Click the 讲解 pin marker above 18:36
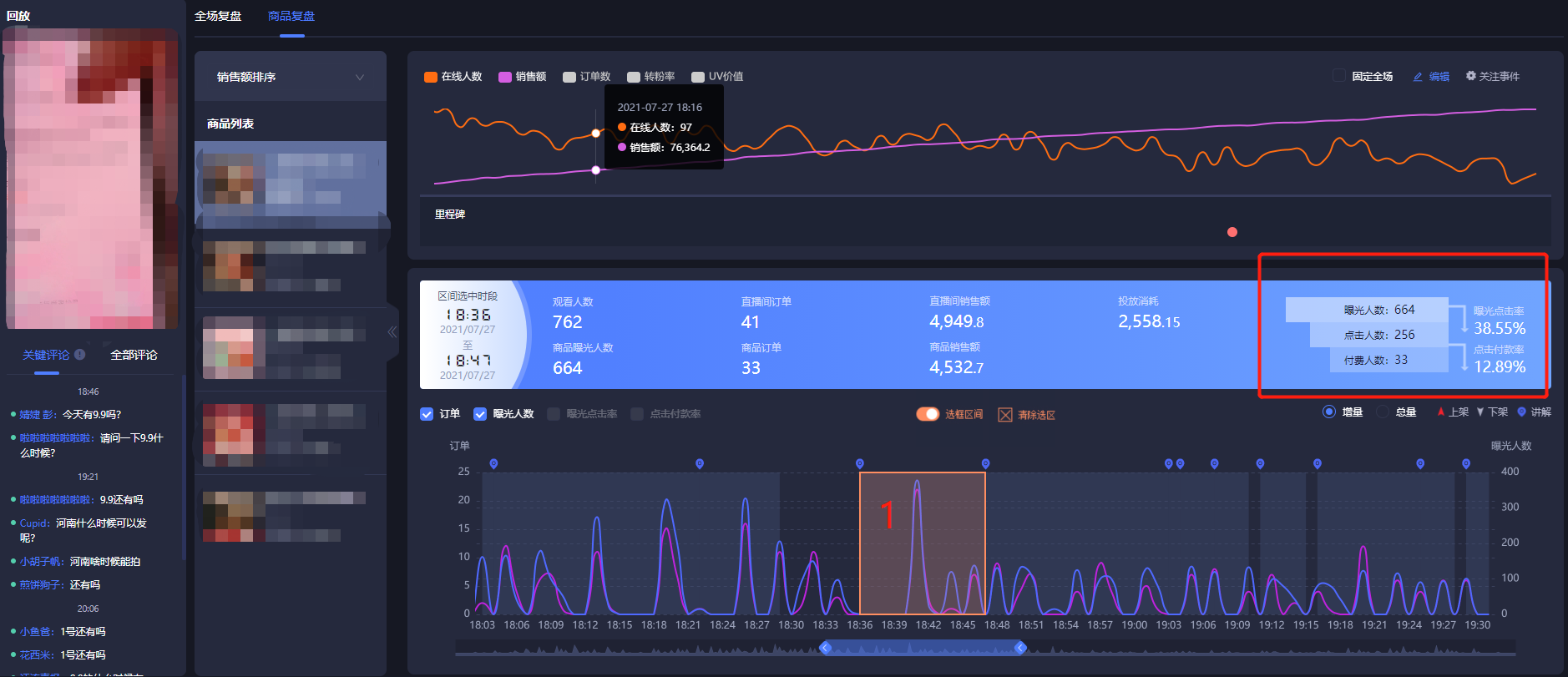This screenshot has height=677, width=1568. point(860,463)
